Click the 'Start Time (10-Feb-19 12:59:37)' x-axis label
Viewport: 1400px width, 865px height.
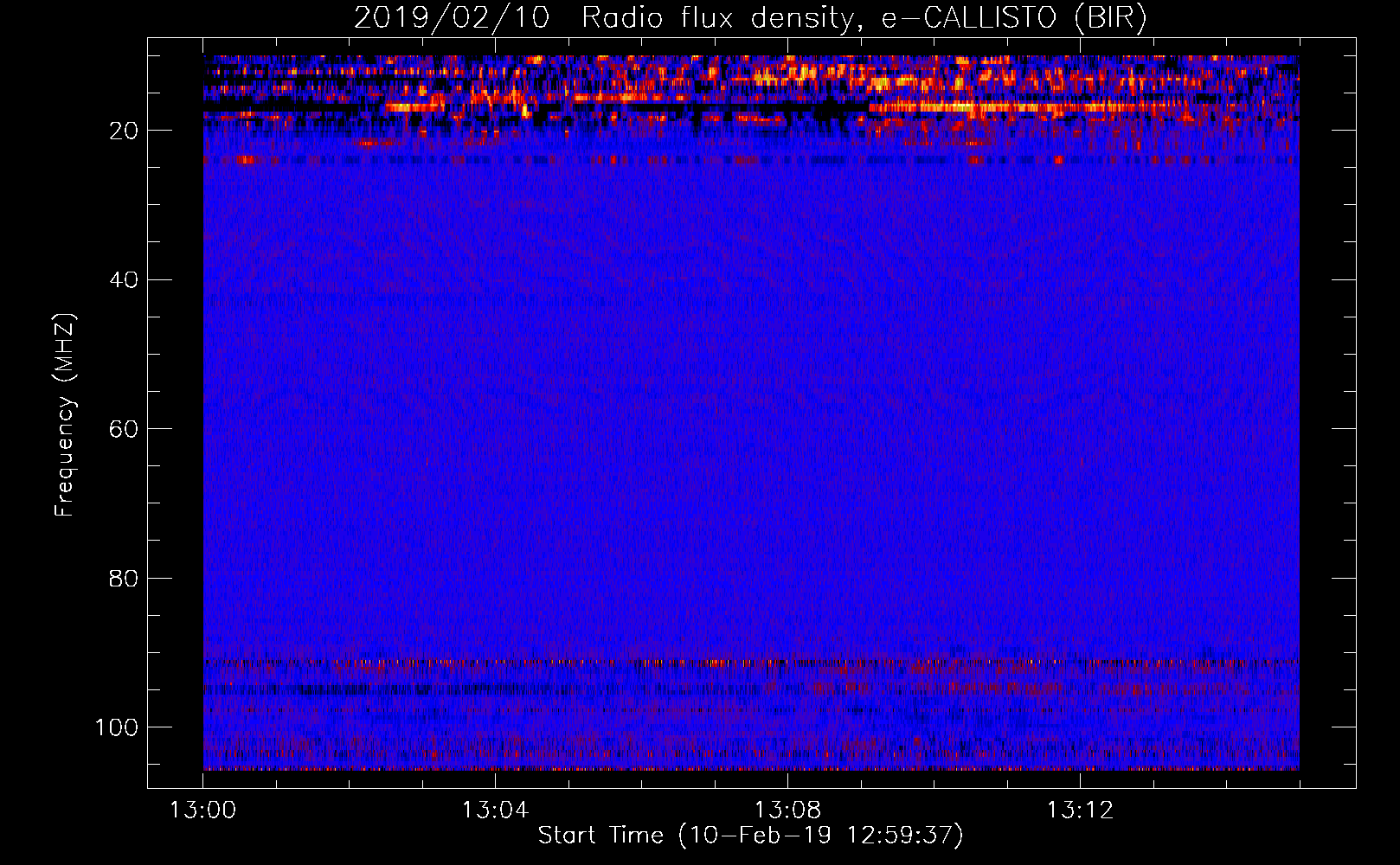pos(750,836)
